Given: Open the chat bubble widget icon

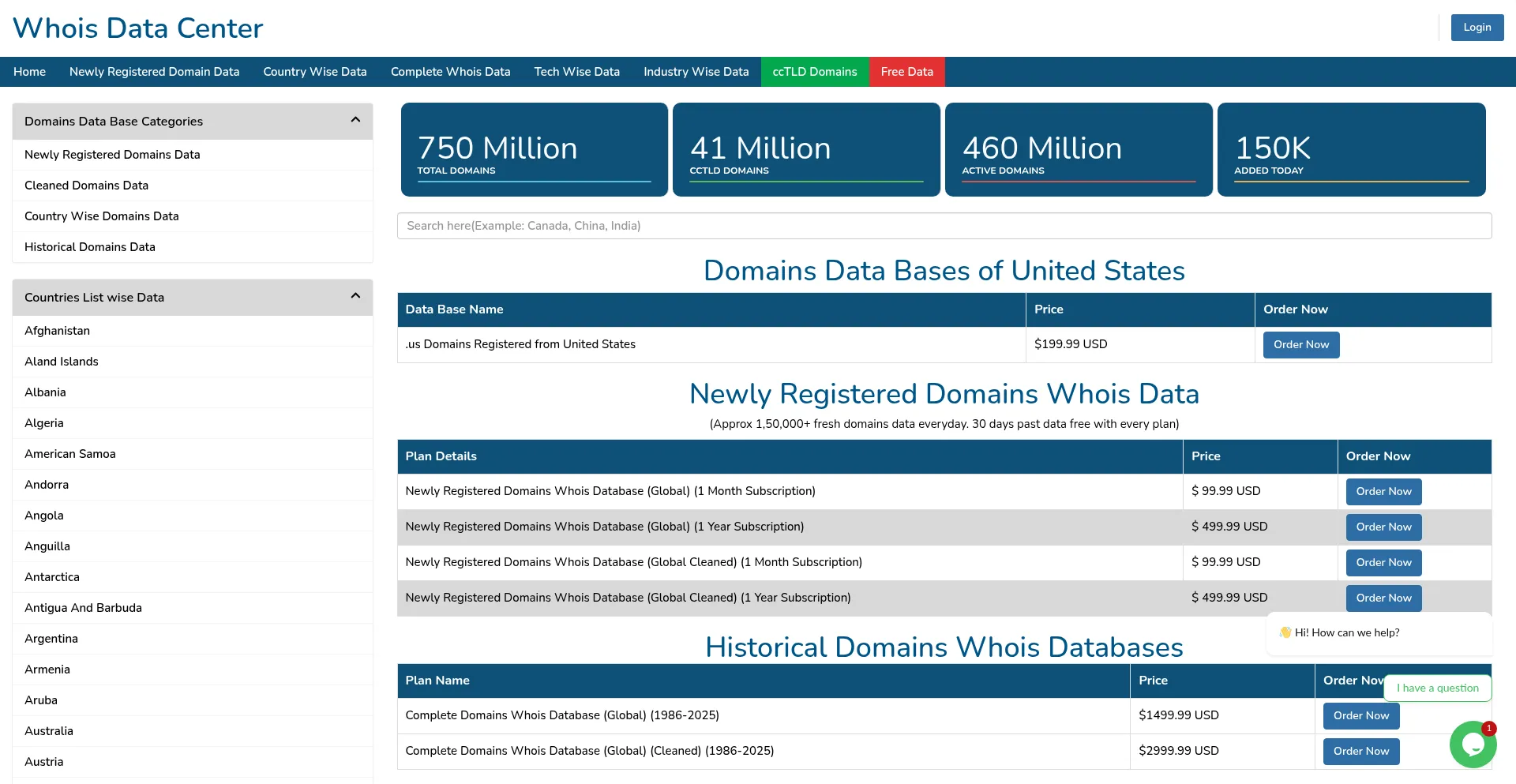Looking at the screenshot, I should tap(1473, 745).
